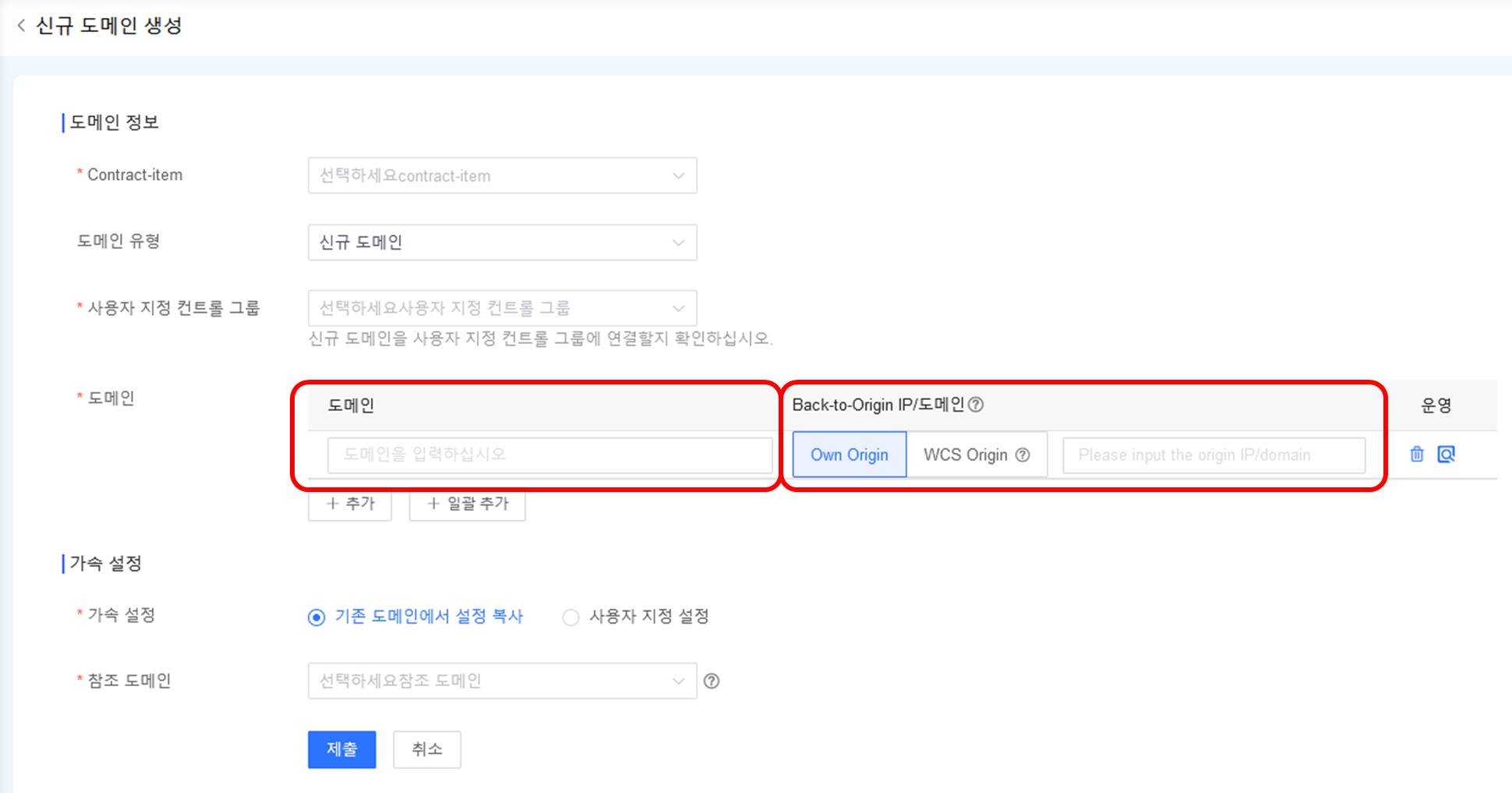Select 사용자 지정 설정 radio option

[571, 618]
